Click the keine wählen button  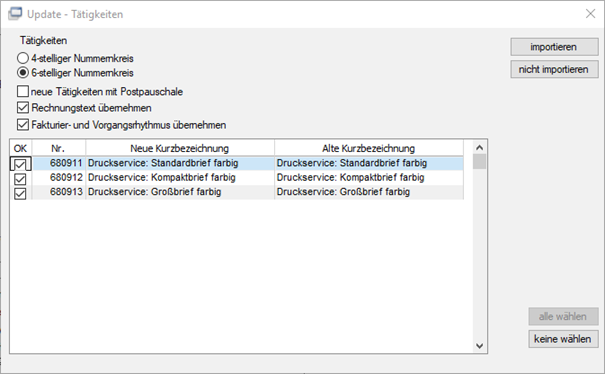[x=563, y=339]
